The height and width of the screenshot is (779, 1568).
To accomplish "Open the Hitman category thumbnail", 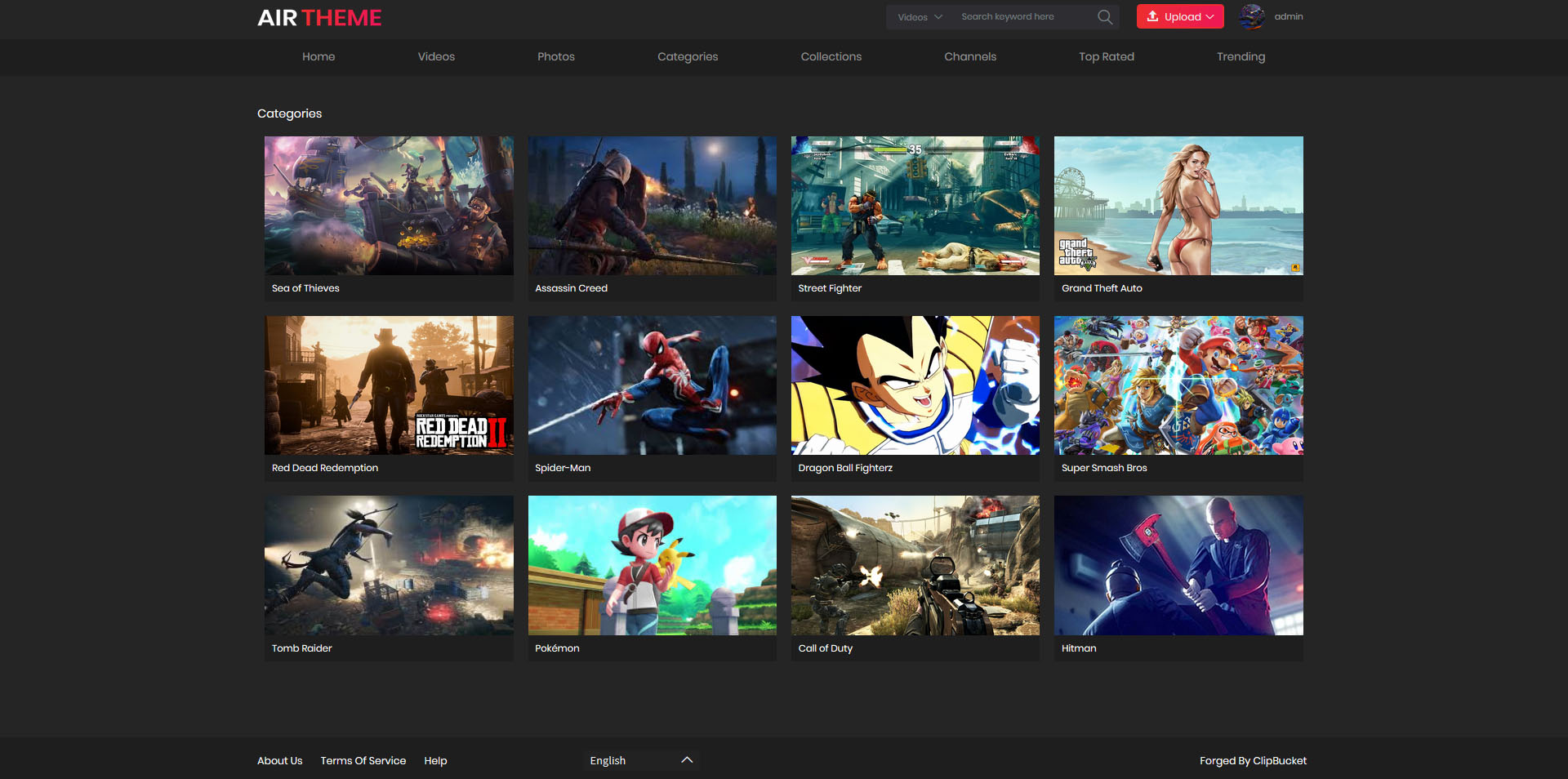I will (x=1178, y=565).
